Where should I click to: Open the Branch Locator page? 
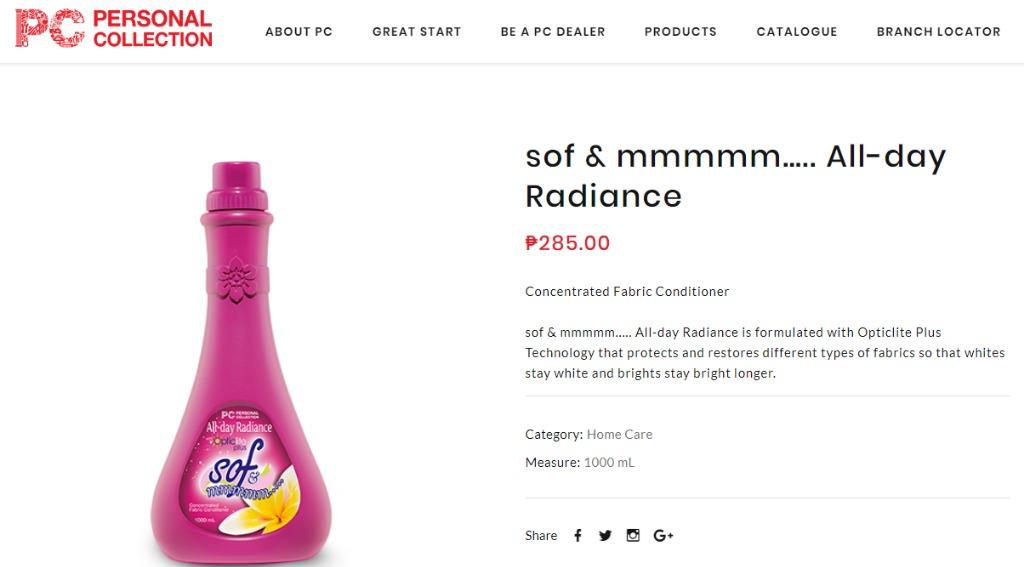(x=939, y=32)
